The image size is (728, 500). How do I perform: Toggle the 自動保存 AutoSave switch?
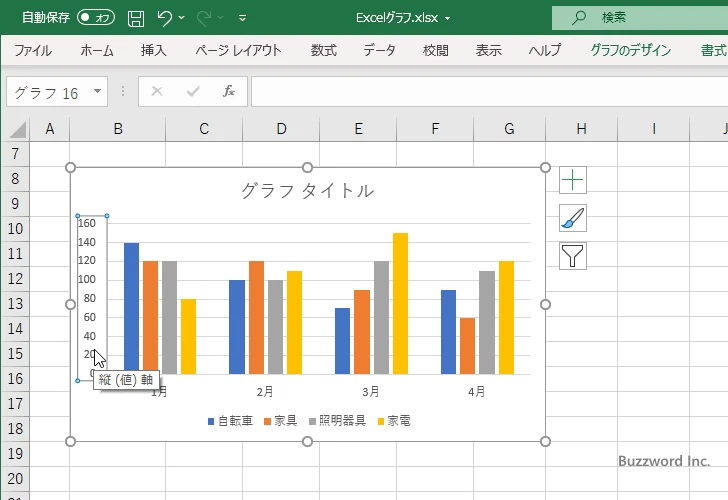tap(96, 18)
